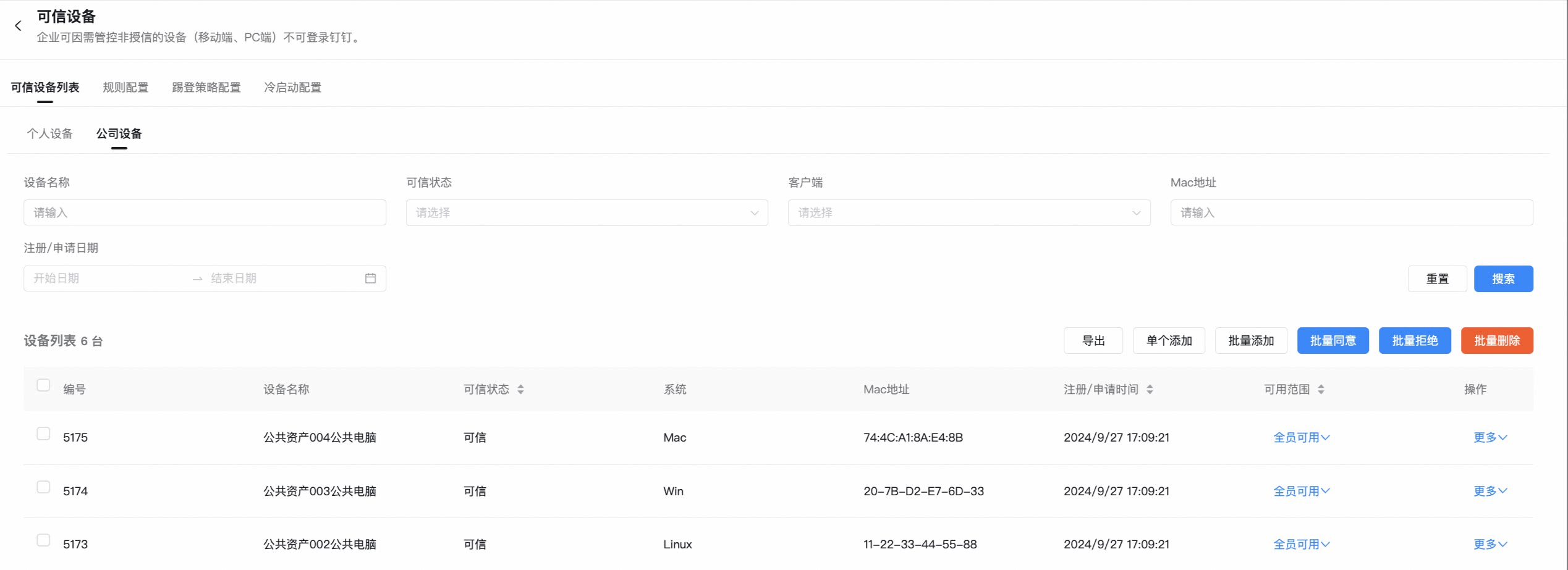
Task: Click the Linux system cell
Action: click(x=677, y=544)
